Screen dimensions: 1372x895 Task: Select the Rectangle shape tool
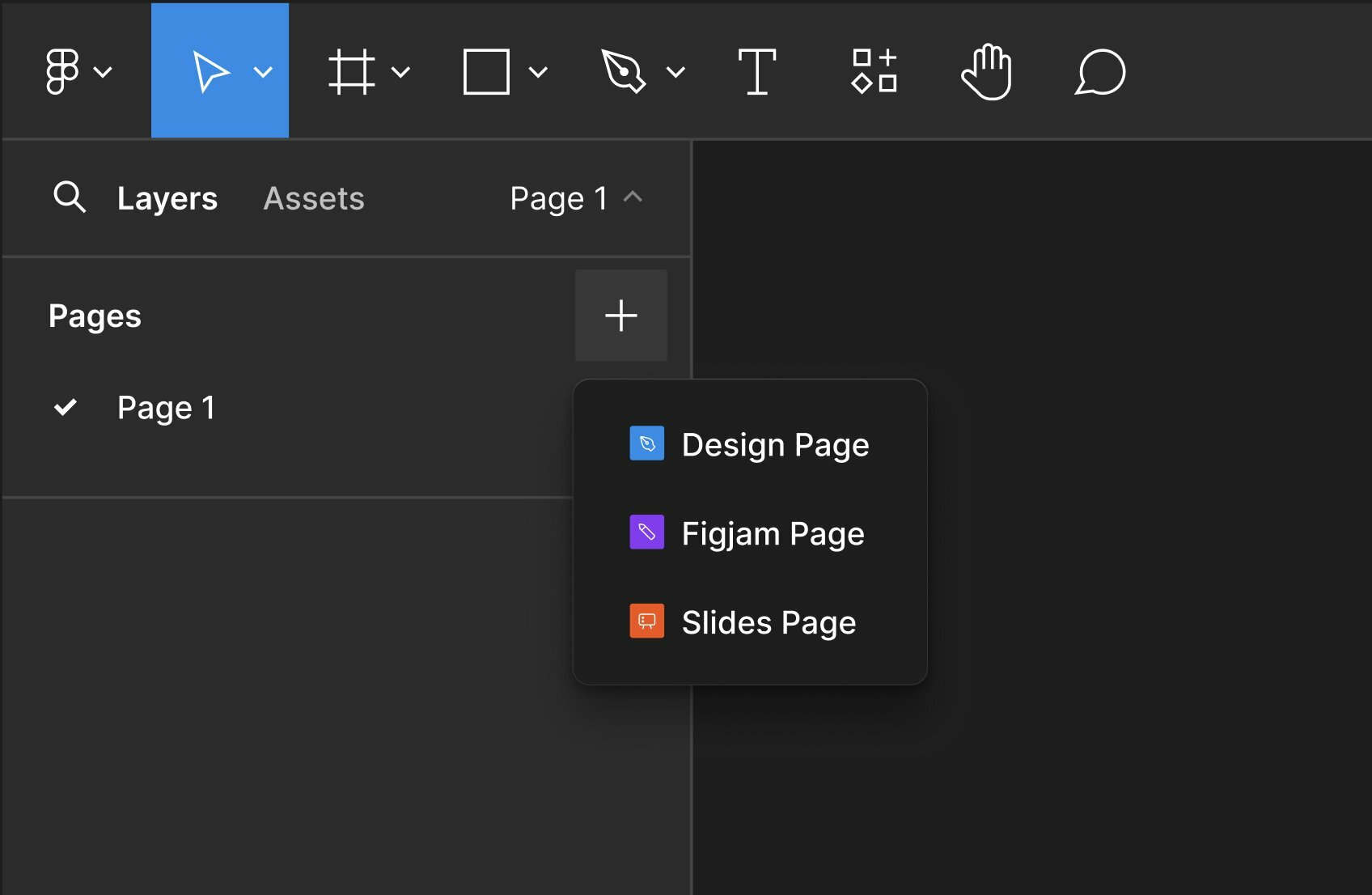pos(486,71)
